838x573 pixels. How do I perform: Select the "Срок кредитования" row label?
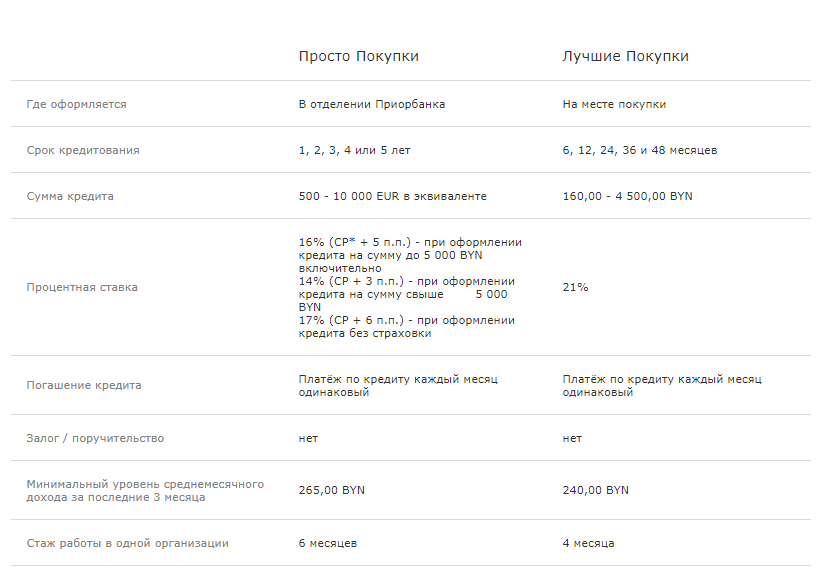[83, 150]
